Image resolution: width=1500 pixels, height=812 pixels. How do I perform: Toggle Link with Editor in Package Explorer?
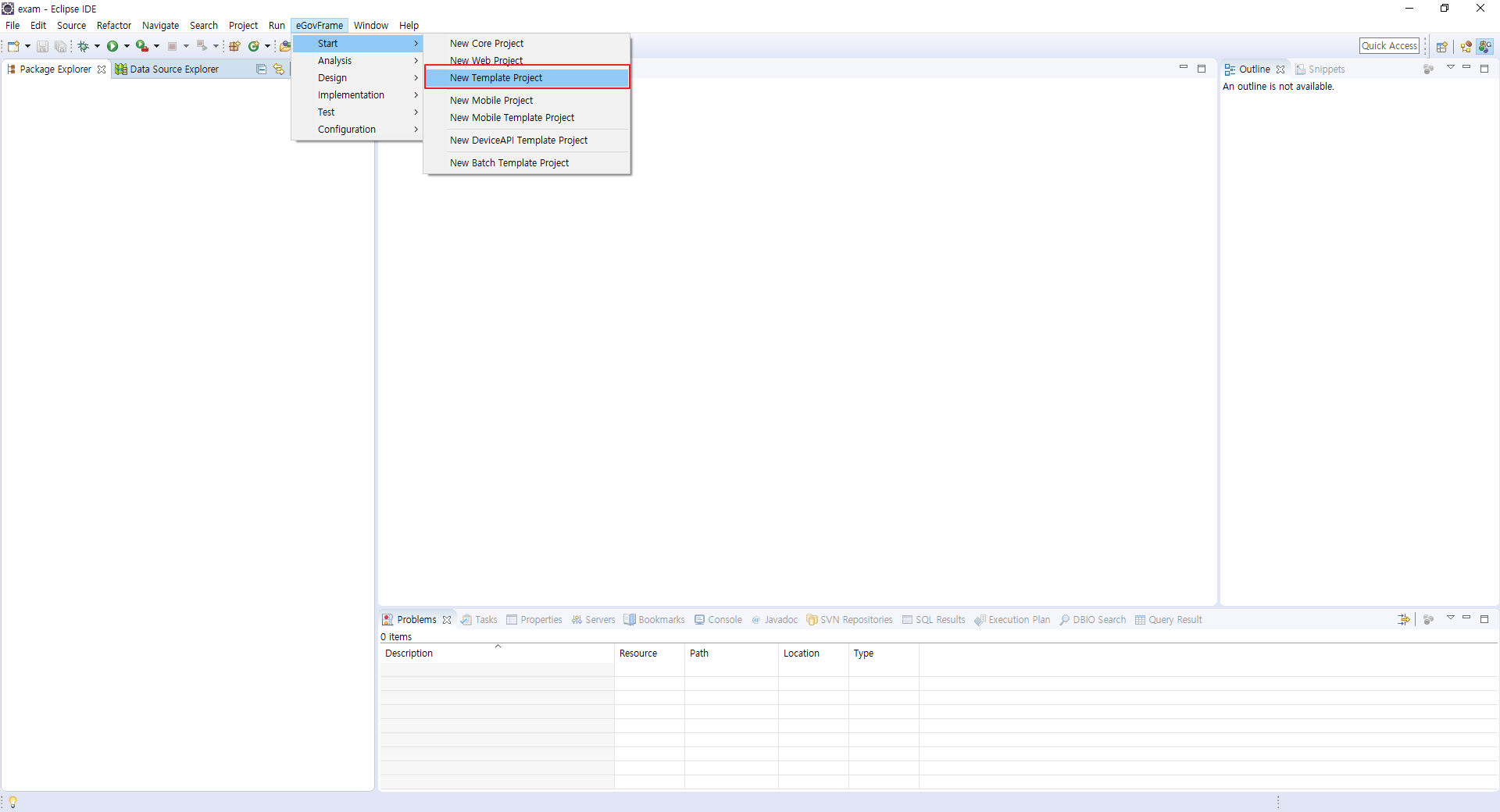278,69
